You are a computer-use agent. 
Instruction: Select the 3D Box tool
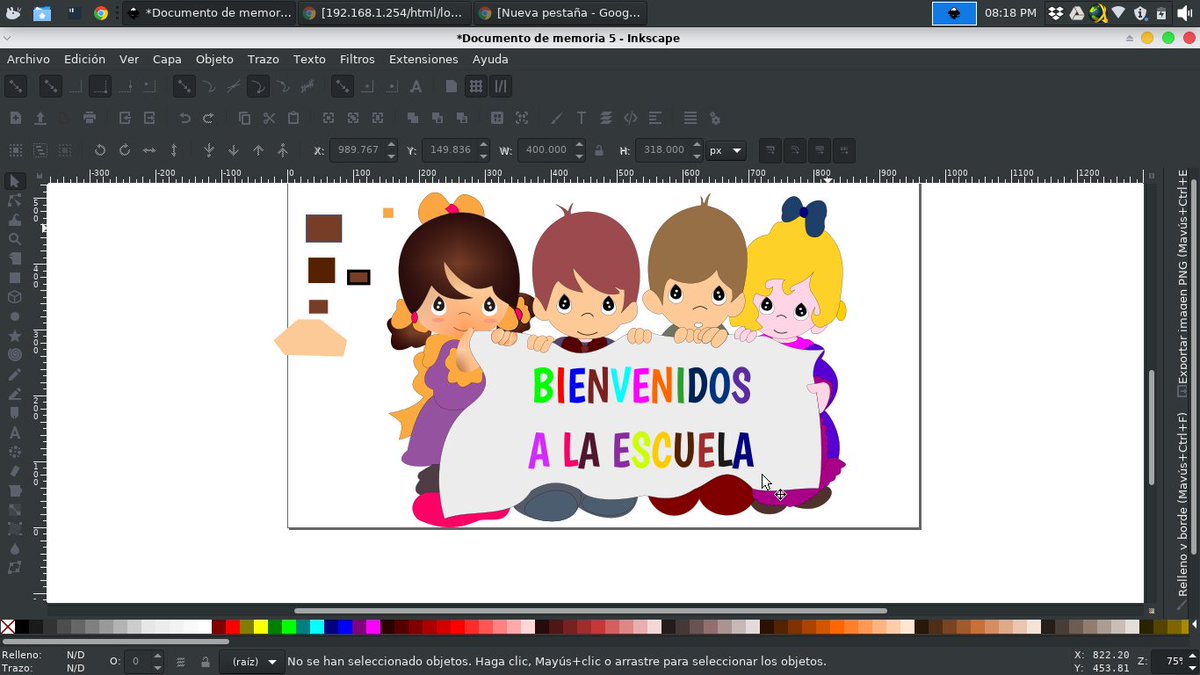pos(15,297)
